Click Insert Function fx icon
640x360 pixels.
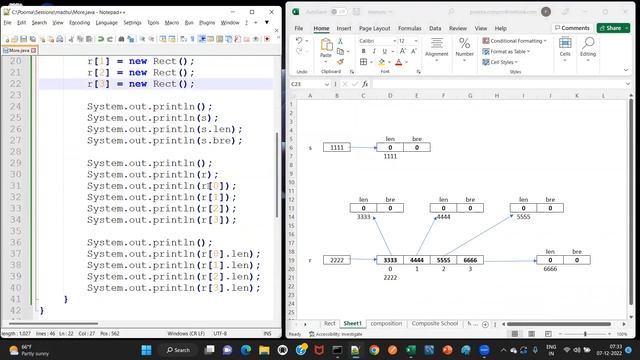point(365,84)
